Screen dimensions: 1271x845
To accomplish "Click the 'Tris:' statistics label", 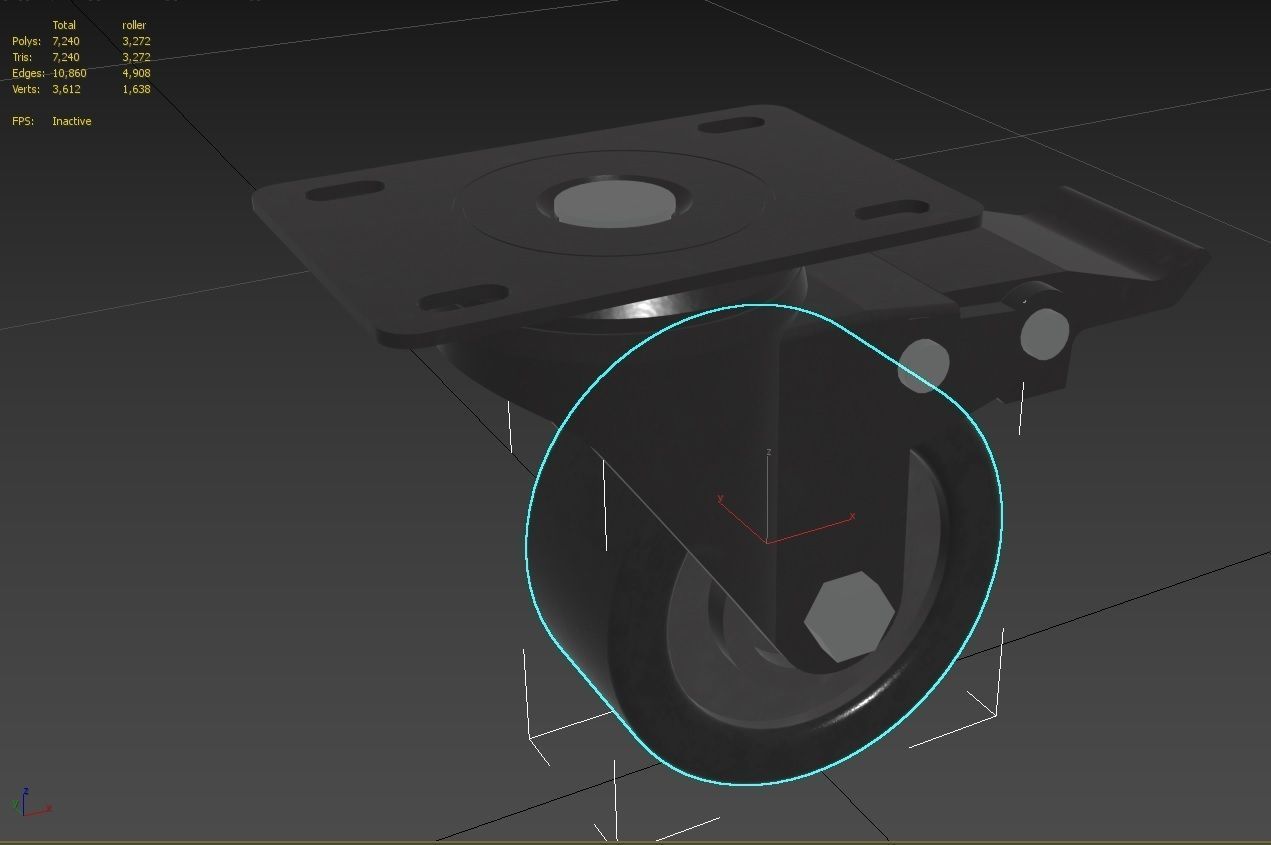I will click(x=24, y=57).
